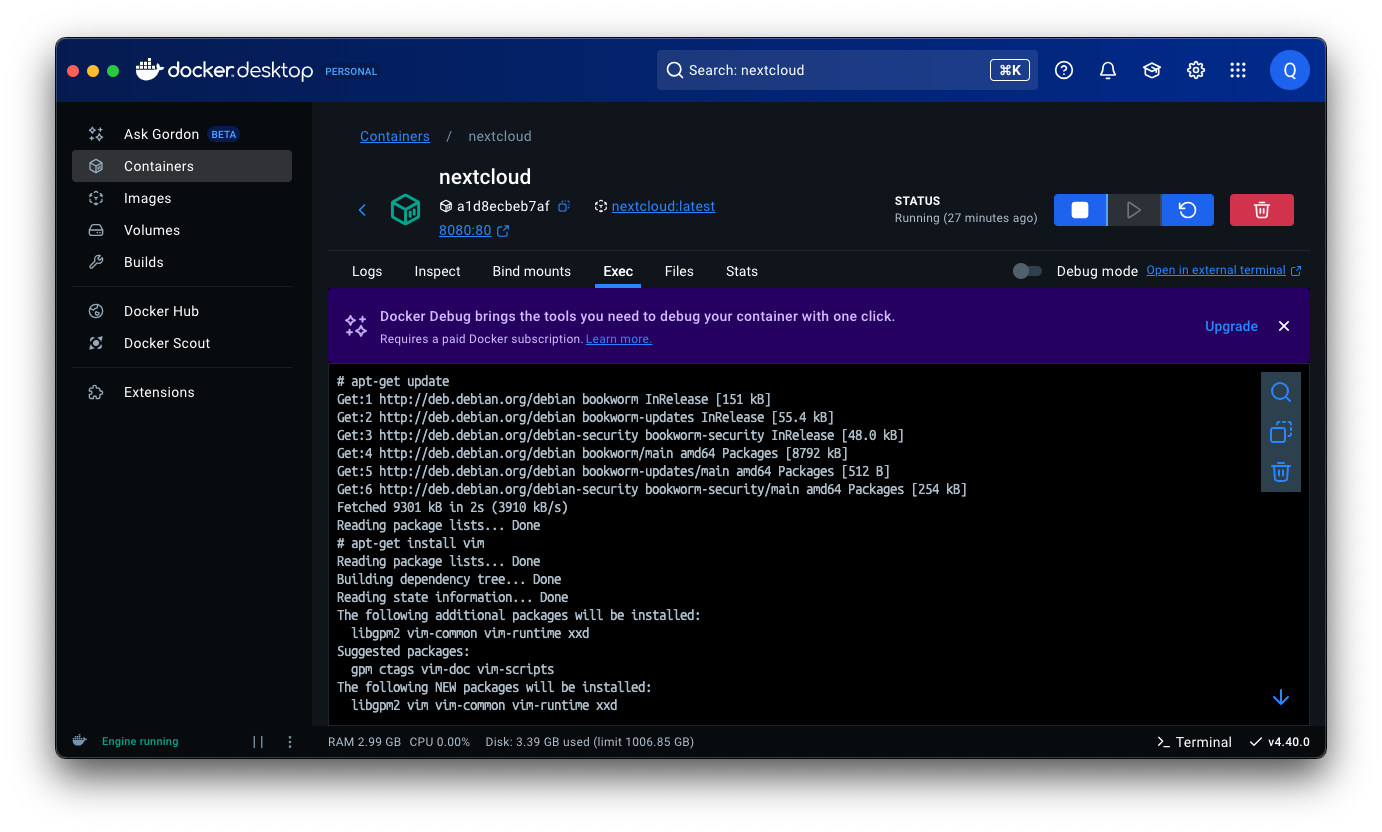Click the Running (27 minutes ago) status text
The image size is (1382, 832).
(966, 218)
